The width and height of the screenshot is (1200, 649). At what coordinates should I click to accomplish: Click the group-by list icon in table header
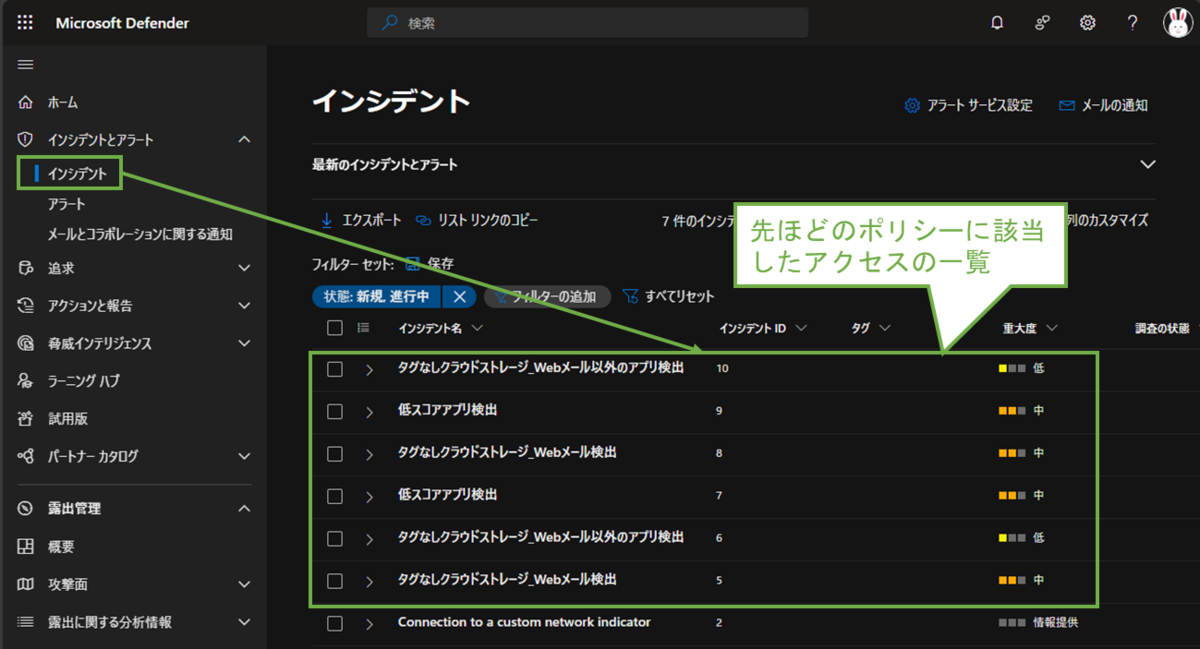pos(363,327)
